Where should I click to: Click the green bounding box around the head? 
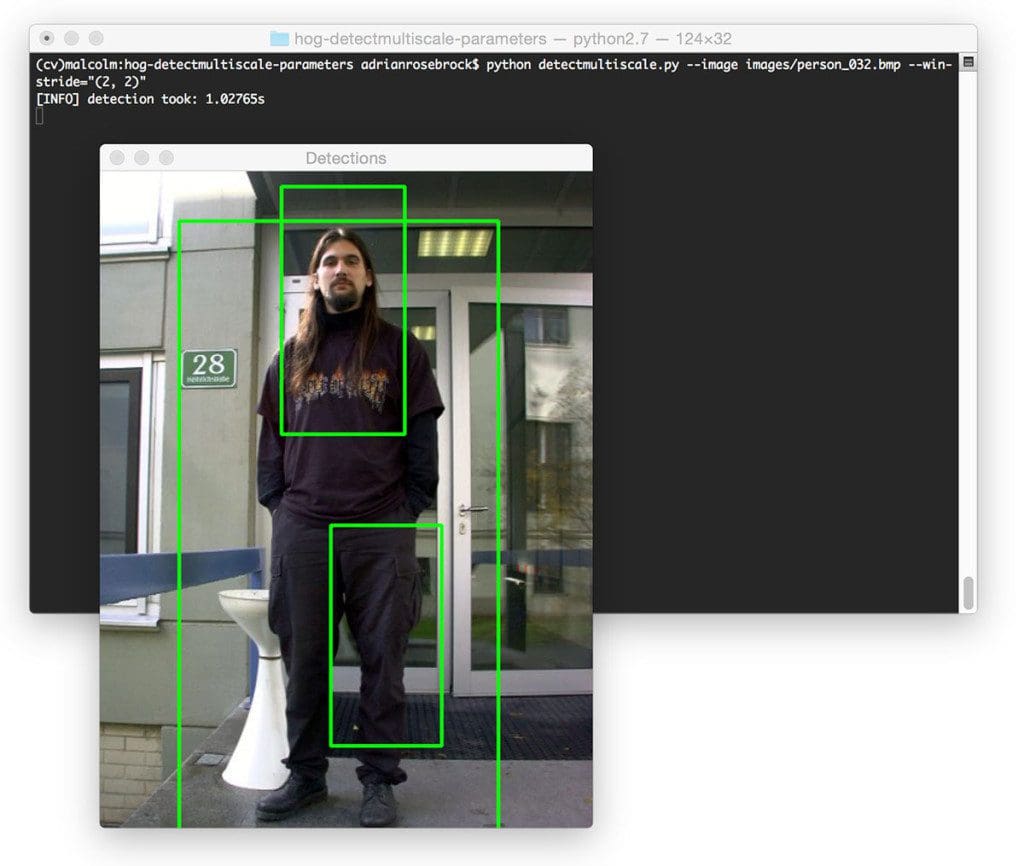click(343, 188)
